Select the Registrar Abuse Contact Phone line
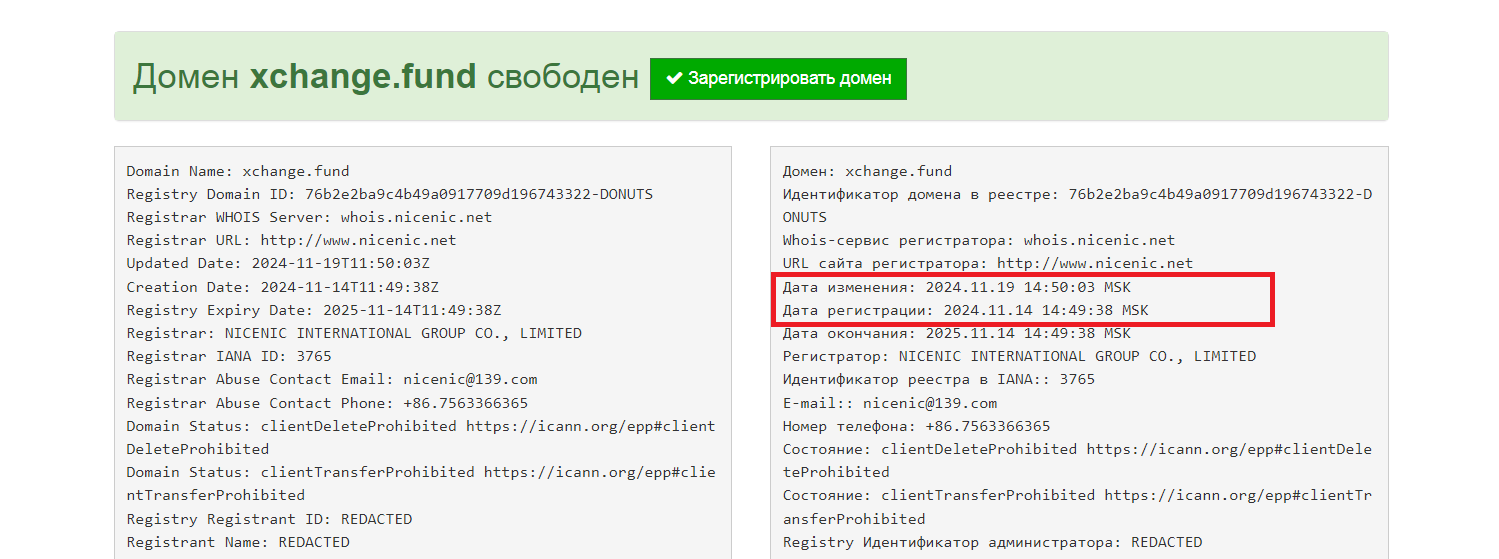 coord(327,403)
